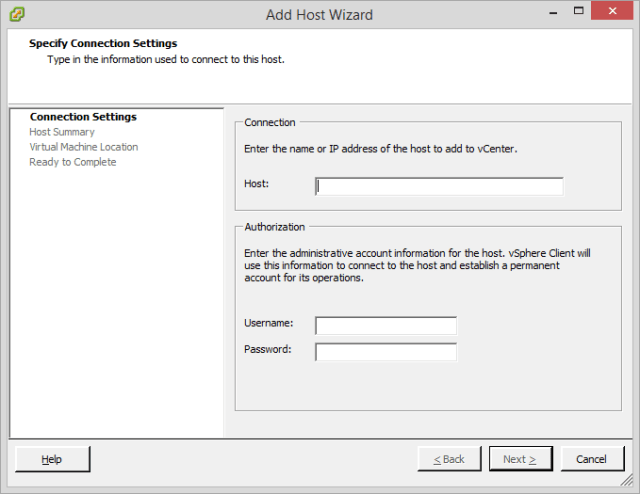Click 'Enter the name or IP address' instruction
The width and height of the screenshot is (640, 494).
pos(380,149)
